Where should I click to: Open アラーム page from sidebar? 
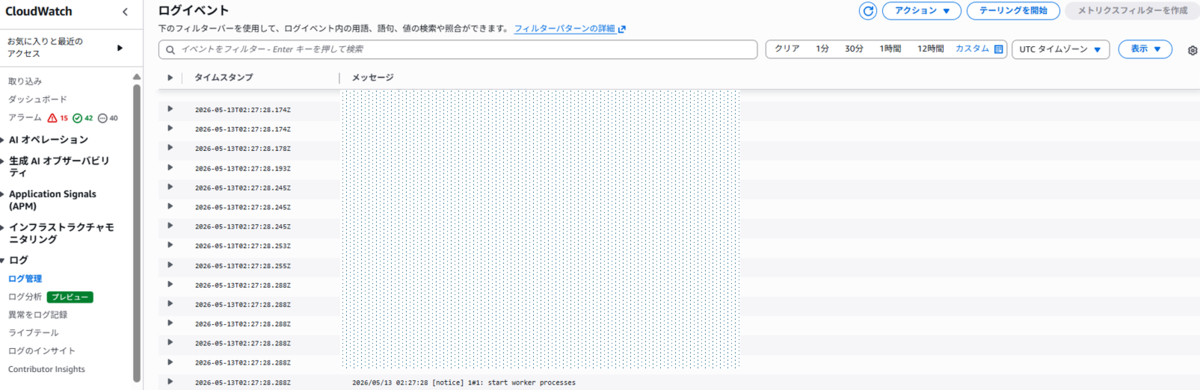25,118
